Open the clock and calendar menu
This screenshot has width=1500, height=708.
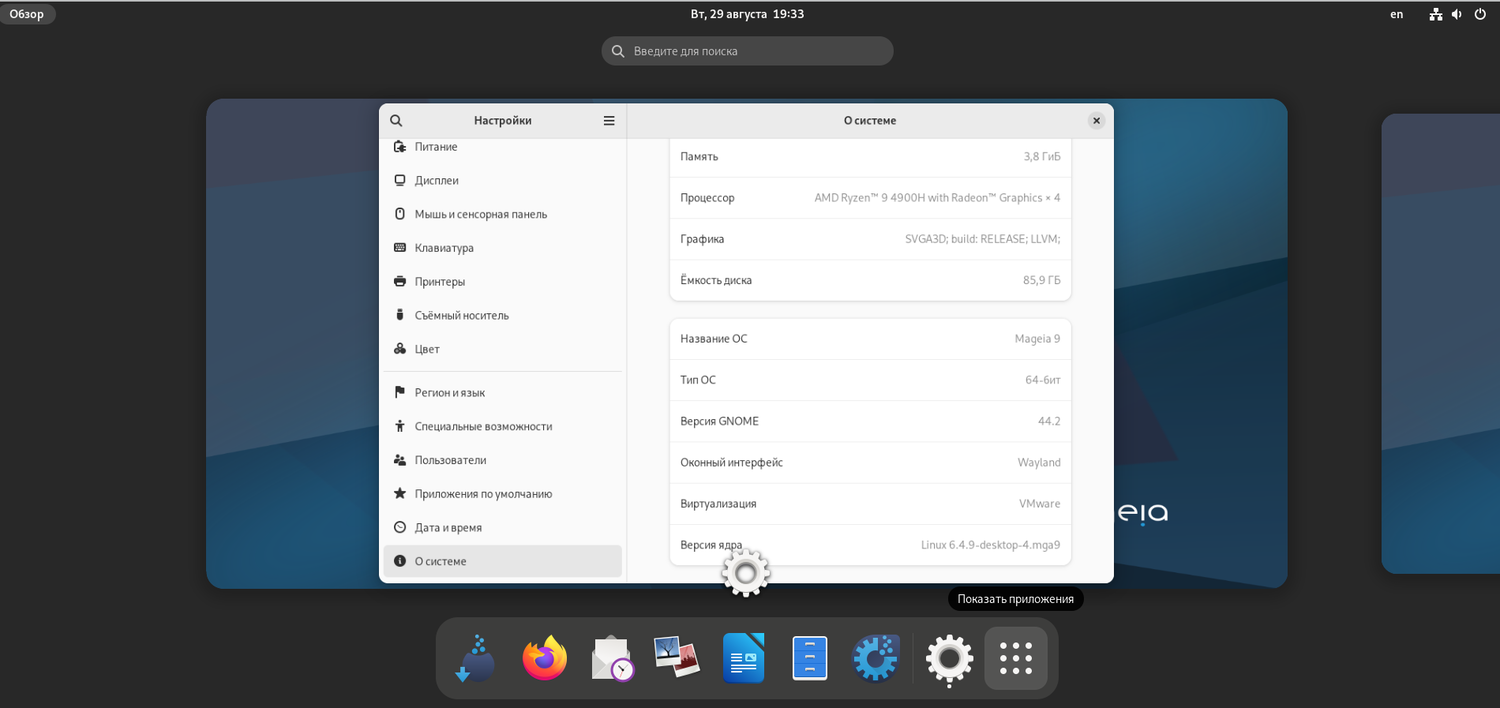click(x=747, y=14)
